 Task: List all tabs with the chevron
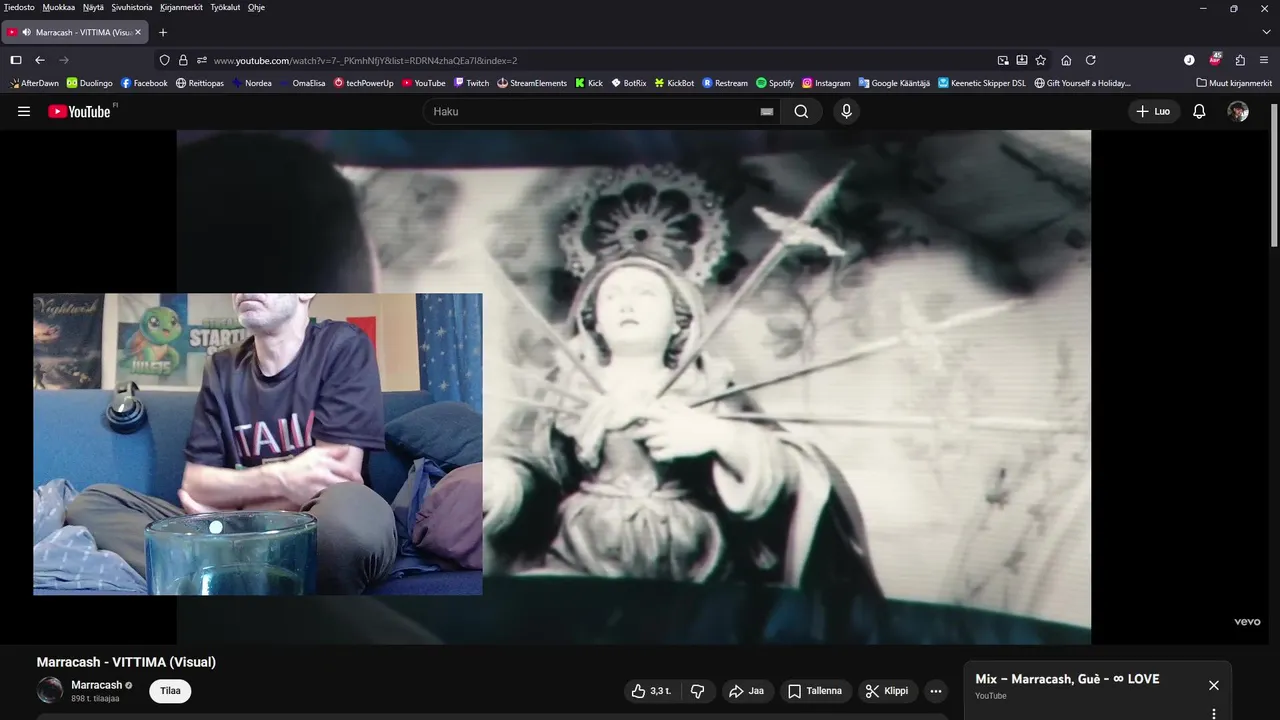coord(1265,32)
